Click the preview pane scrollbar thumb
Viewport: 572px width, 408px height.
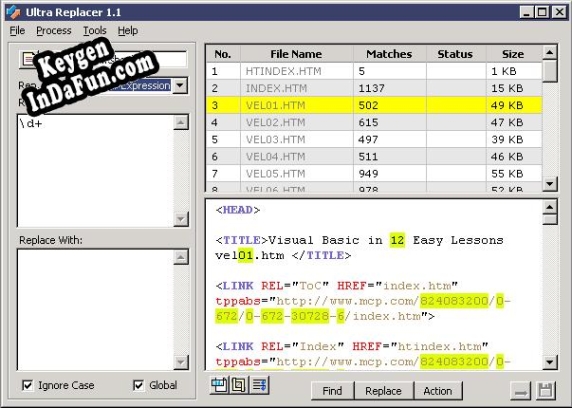[x=550, y=220]
